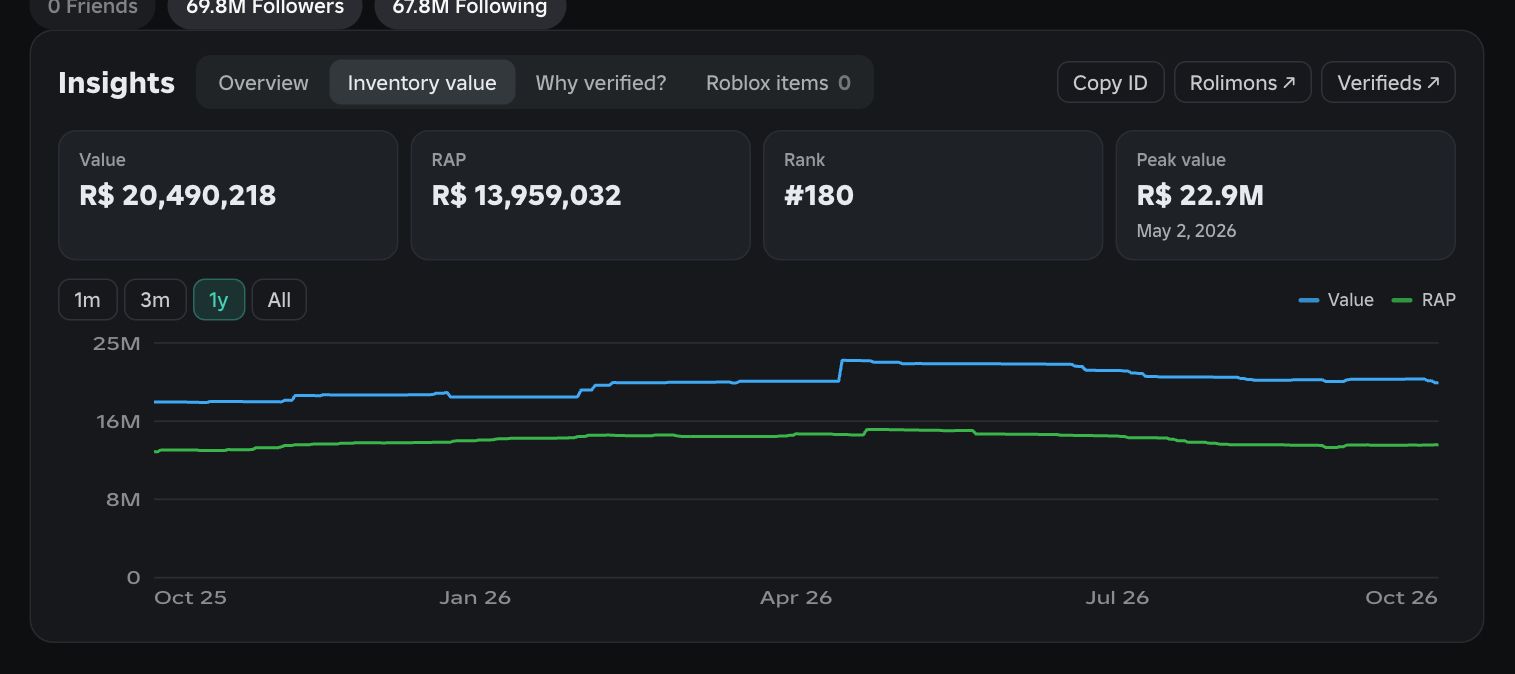Open the Roblox items tab
This screenshot has width=1515, height=674.
778,83
